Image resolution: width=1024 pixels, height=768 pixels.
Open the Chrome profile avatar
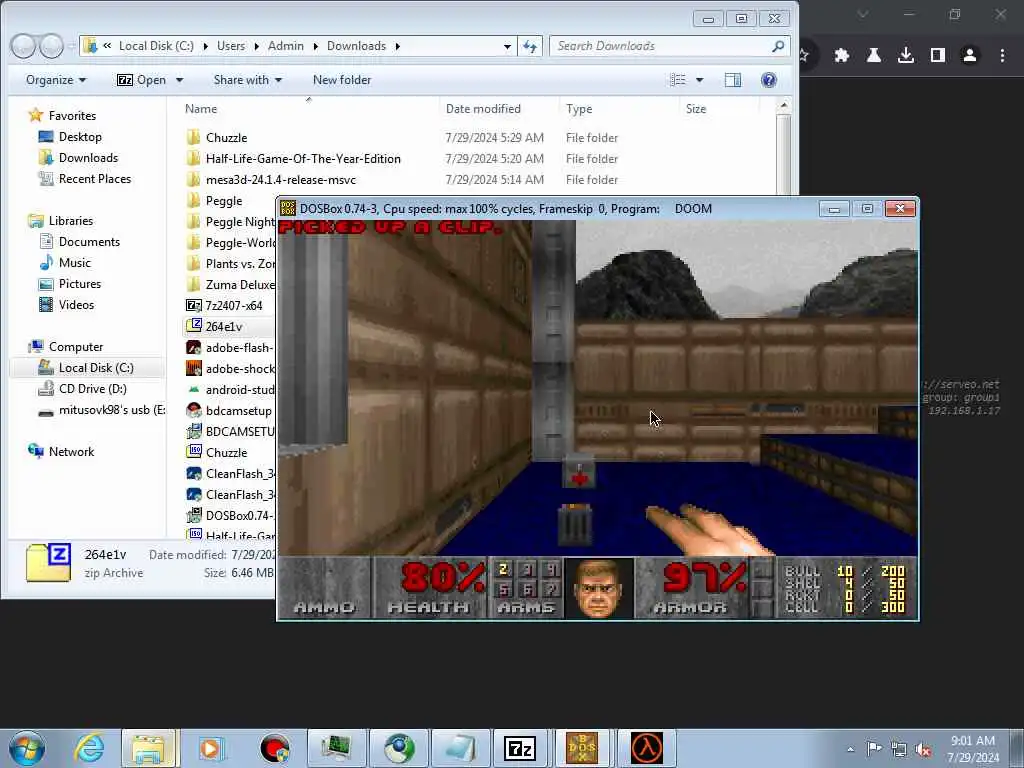[x=970, y=56]
